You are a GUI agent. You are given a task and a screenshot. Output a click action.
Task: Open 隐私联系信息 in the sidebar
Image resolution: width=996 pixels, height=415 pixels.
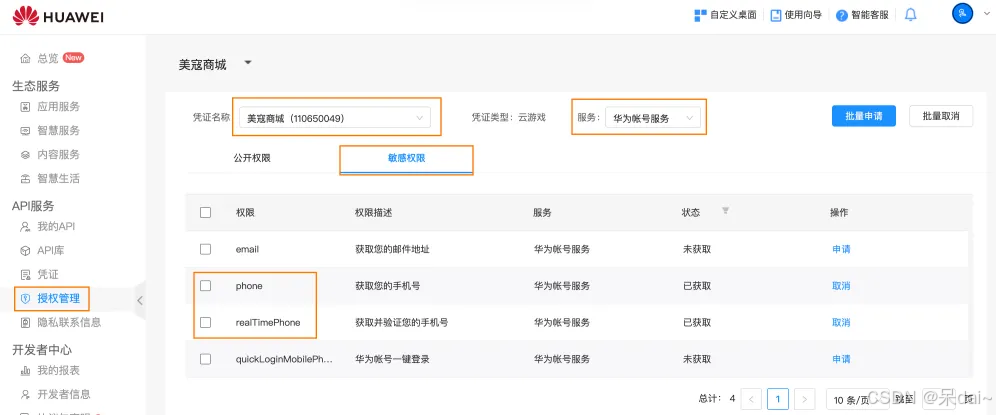pyautogui.click(x=69, y=322)
